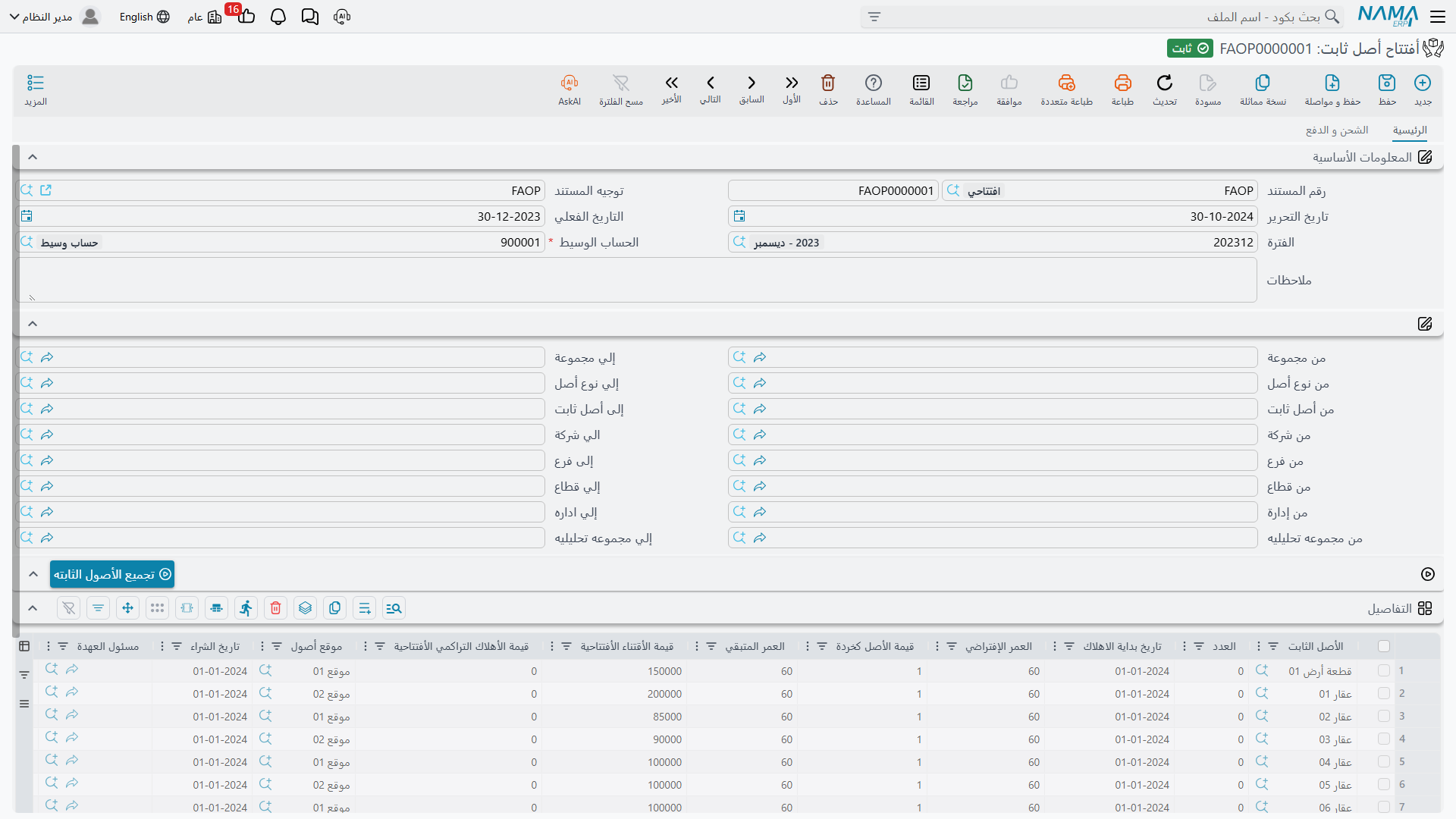Image resolution: width=1456 pixels, height=819 pixels.
Task: Go to التالي next record arrow
Action: pos(711,83)
